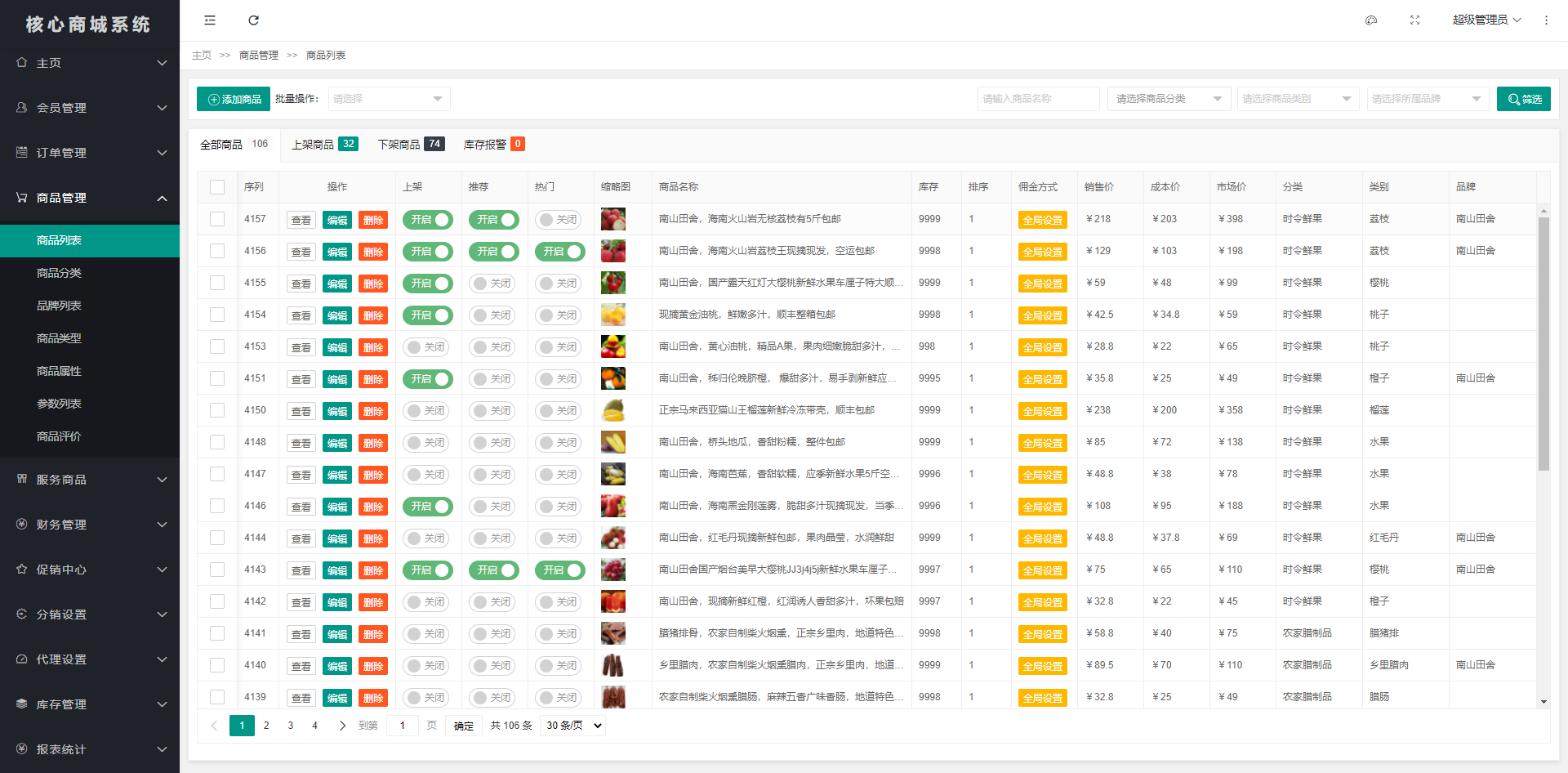Screen dimensions: 1568x773
Task: Open the 请选择商品类别 dropdown
Action: [1298, 99]
